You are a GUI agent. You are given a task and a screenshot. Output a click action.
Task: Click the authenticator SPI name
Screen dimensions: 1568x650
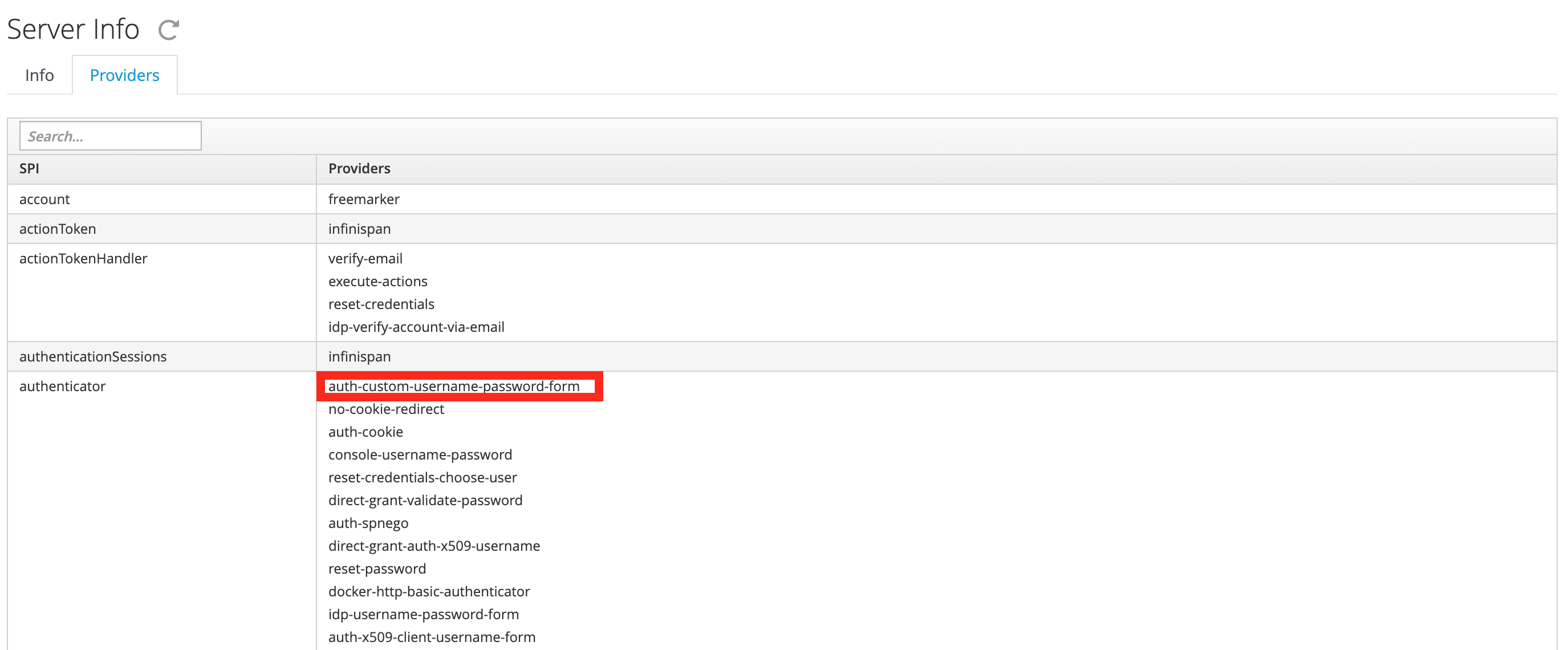point(63,387)
